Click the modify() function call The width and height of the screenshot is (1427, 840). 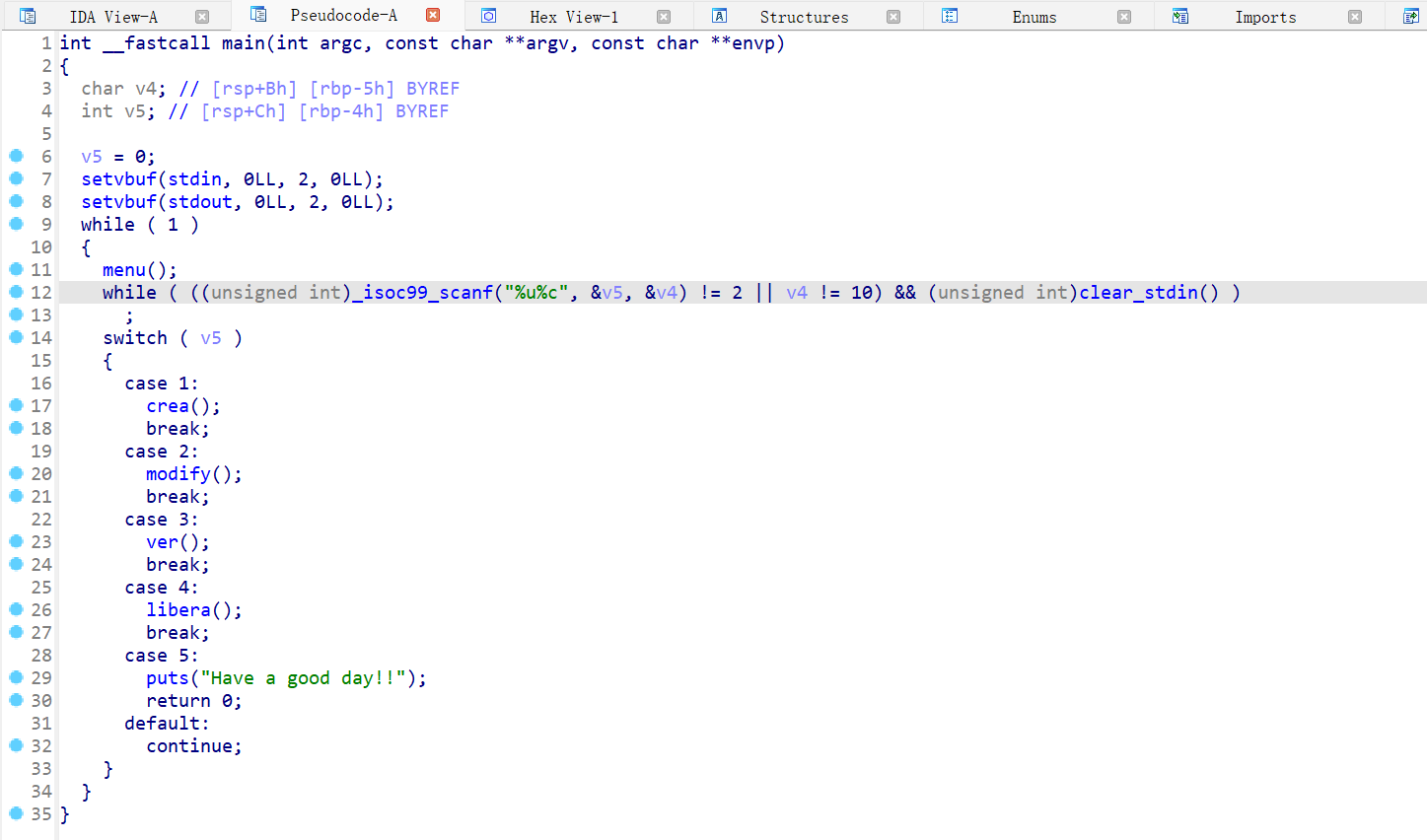click(178, 474)
